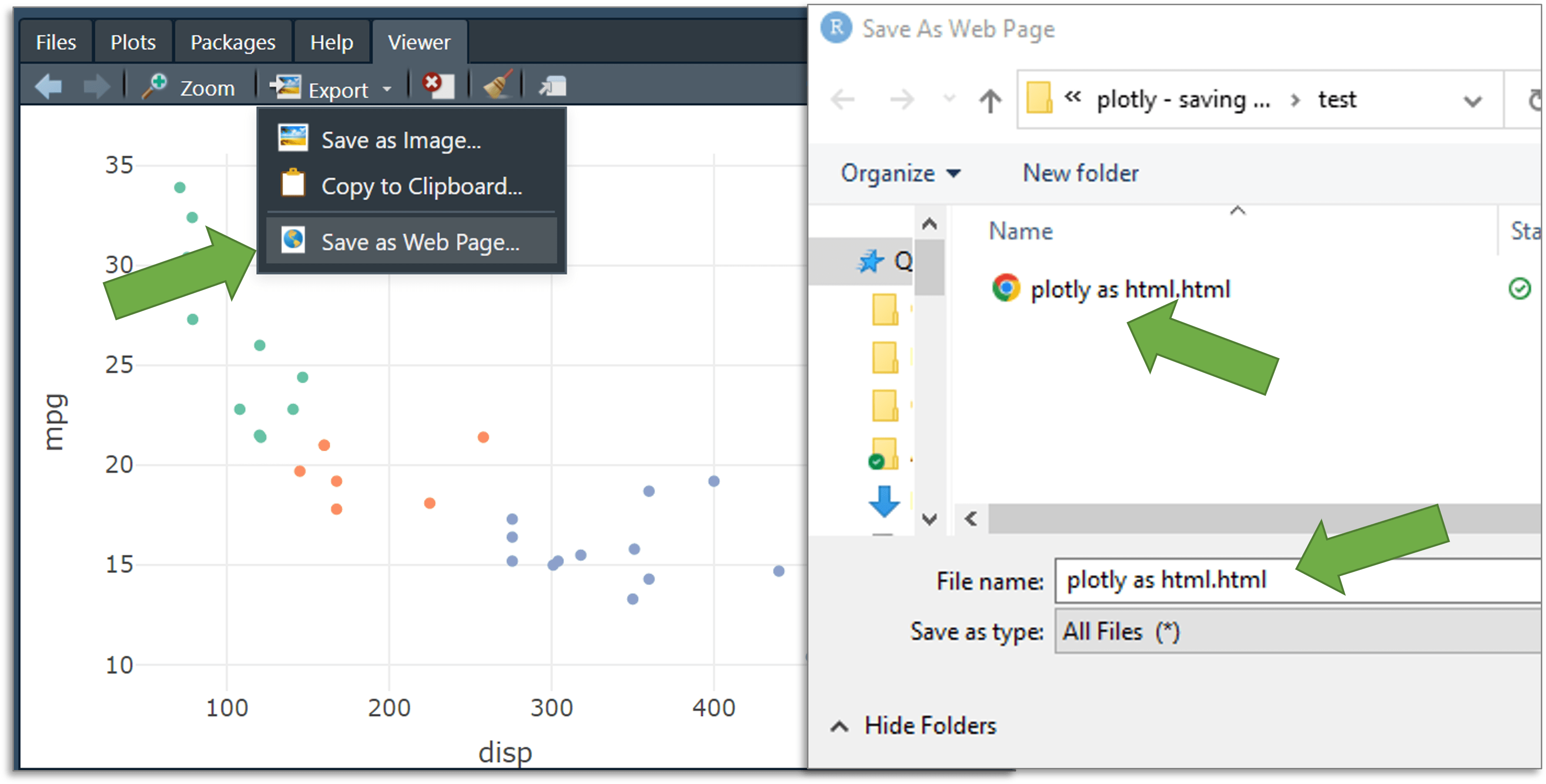The image size is (1546, 784).
Task: Open Quick access star item
Action: pyautogui.click(x=870, y=261)
